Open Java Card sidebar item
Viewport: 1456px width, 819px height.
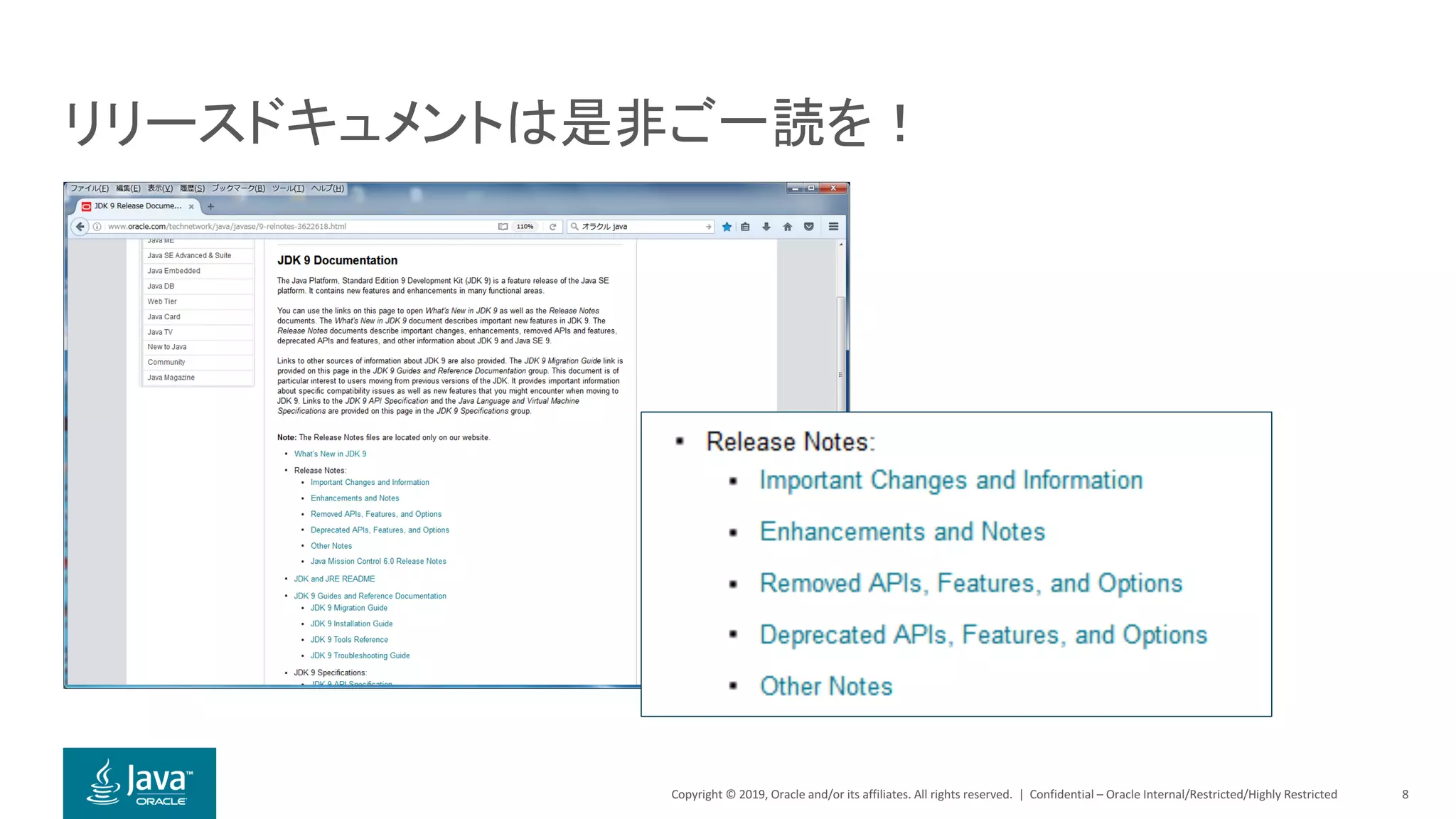(198, 317)
